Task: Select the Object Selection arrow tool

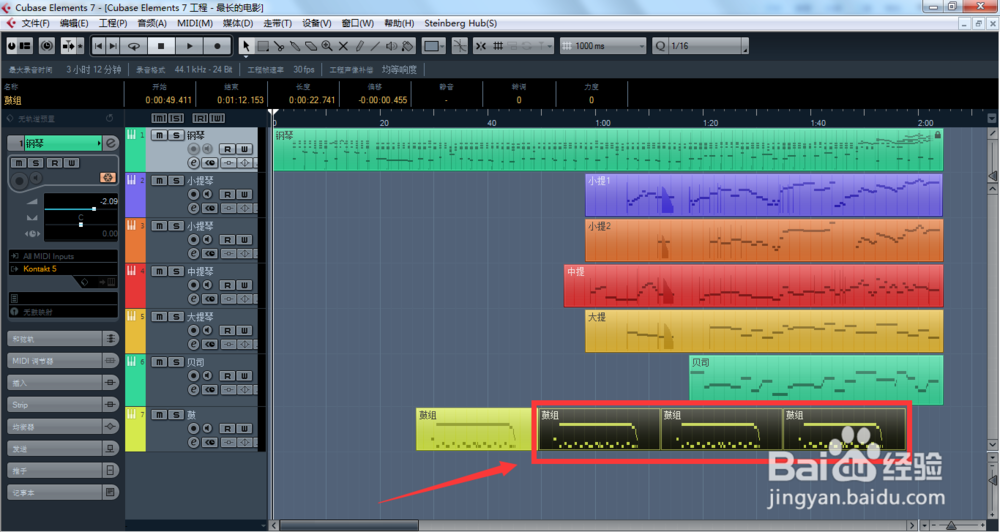Action: 246,46
